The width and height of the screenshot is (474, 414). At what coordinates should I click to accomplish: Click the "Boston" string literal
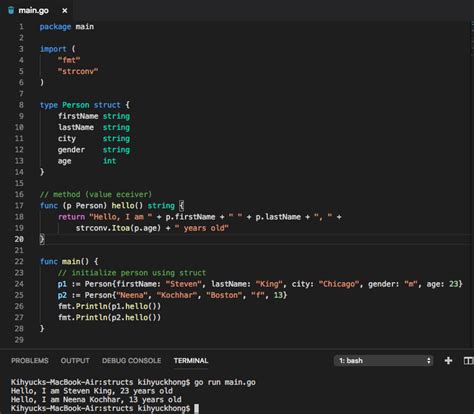[x=224, y=295]
